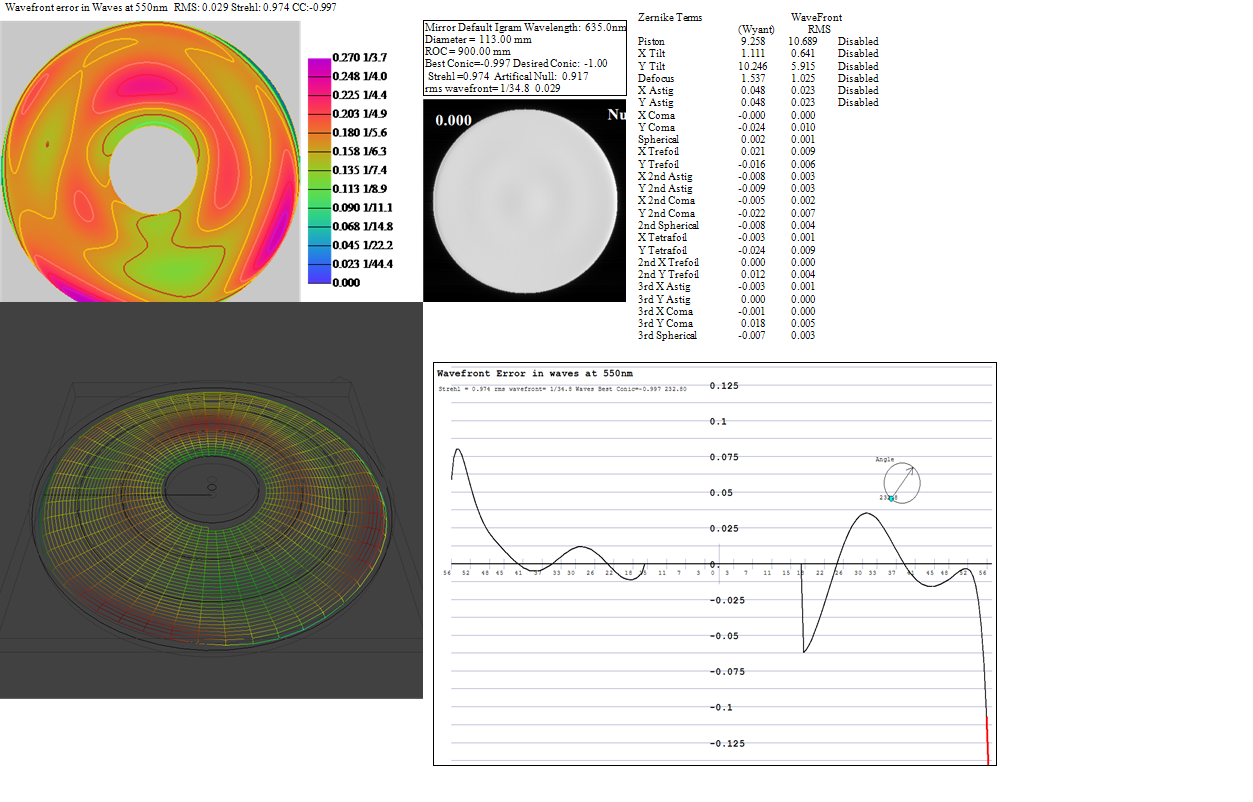The height and width of the screenshot is (802, 1253).
Task: Click the "0.045 1/22.2" legend label
Action: 362,245
